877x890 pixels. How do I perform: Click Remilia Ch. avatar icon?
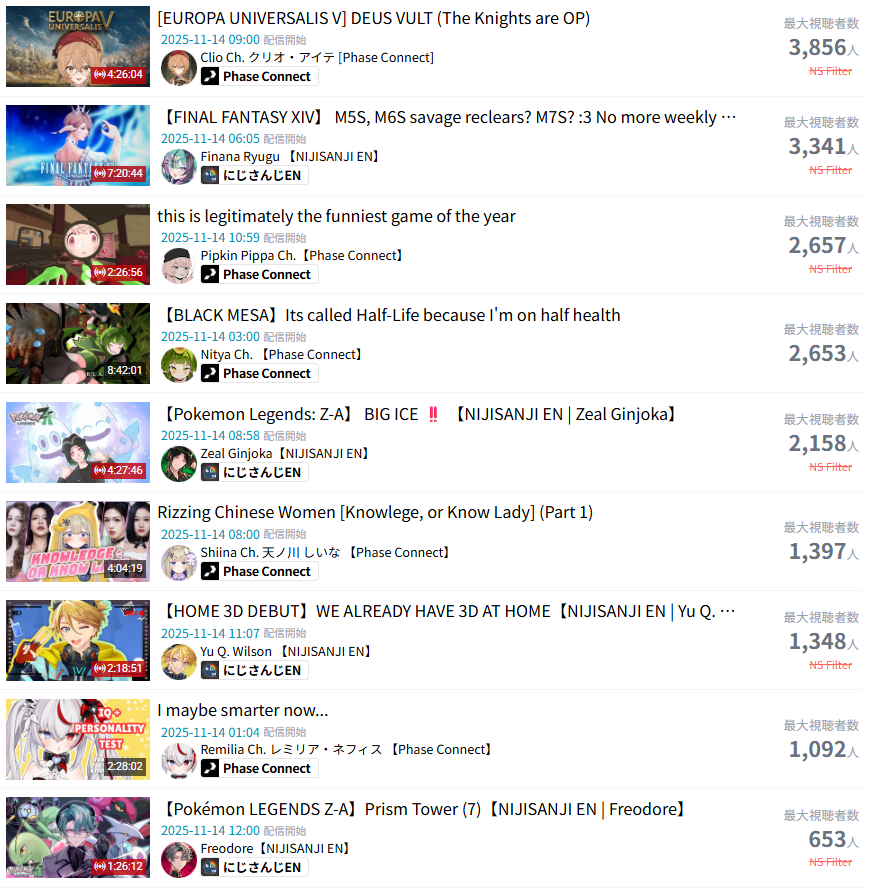[179, 760]
